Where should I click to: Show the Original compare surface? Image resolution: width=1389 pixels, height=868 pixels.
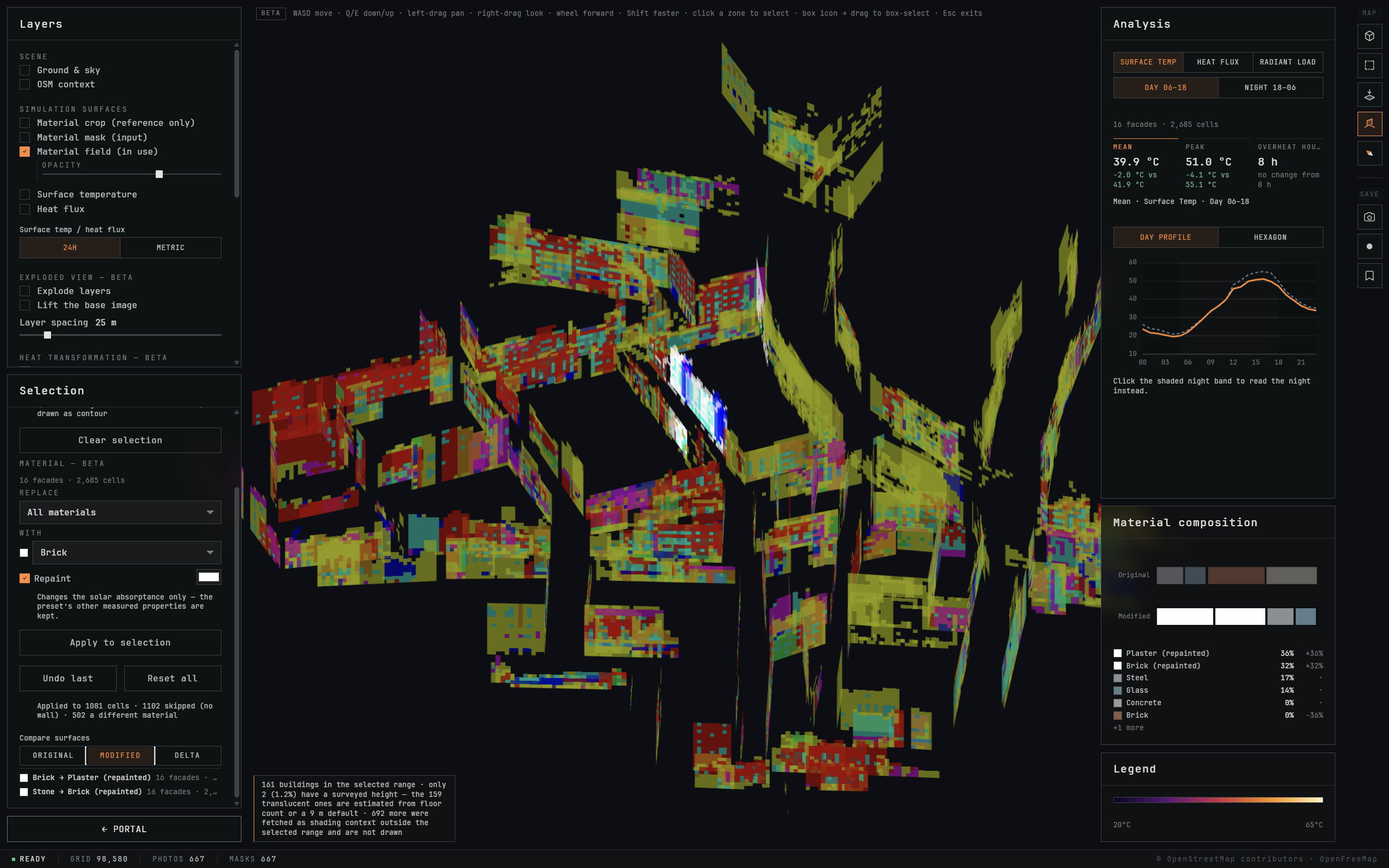[53, 756]
